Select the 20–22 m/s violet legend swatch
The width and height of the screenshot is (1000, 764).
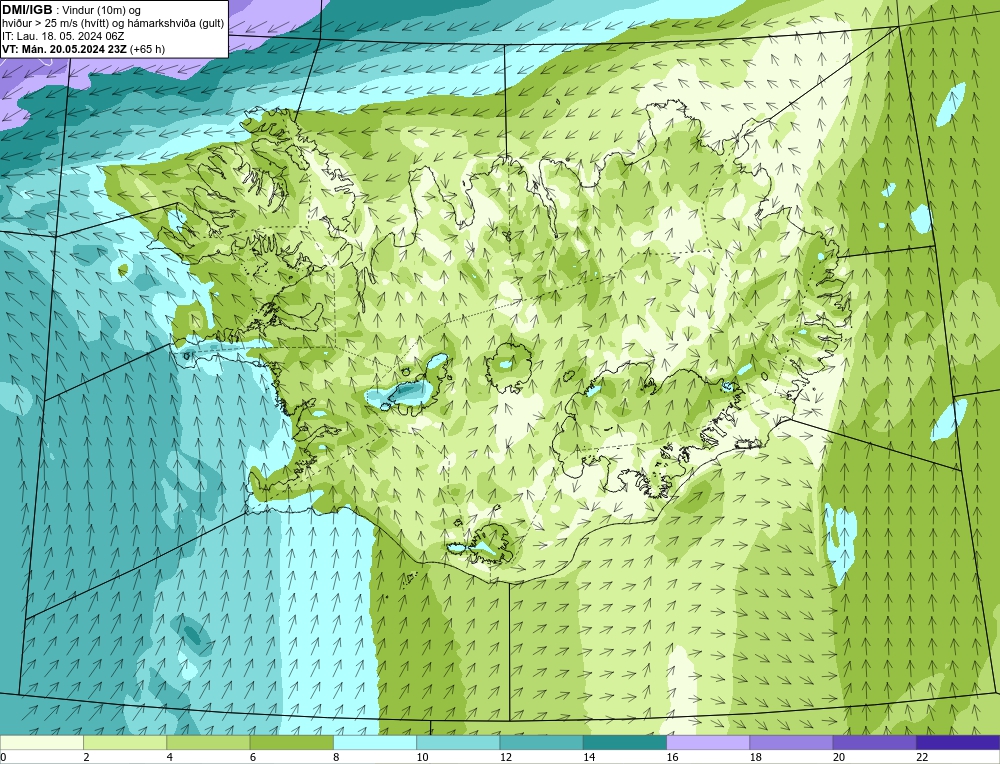[874, 742]
